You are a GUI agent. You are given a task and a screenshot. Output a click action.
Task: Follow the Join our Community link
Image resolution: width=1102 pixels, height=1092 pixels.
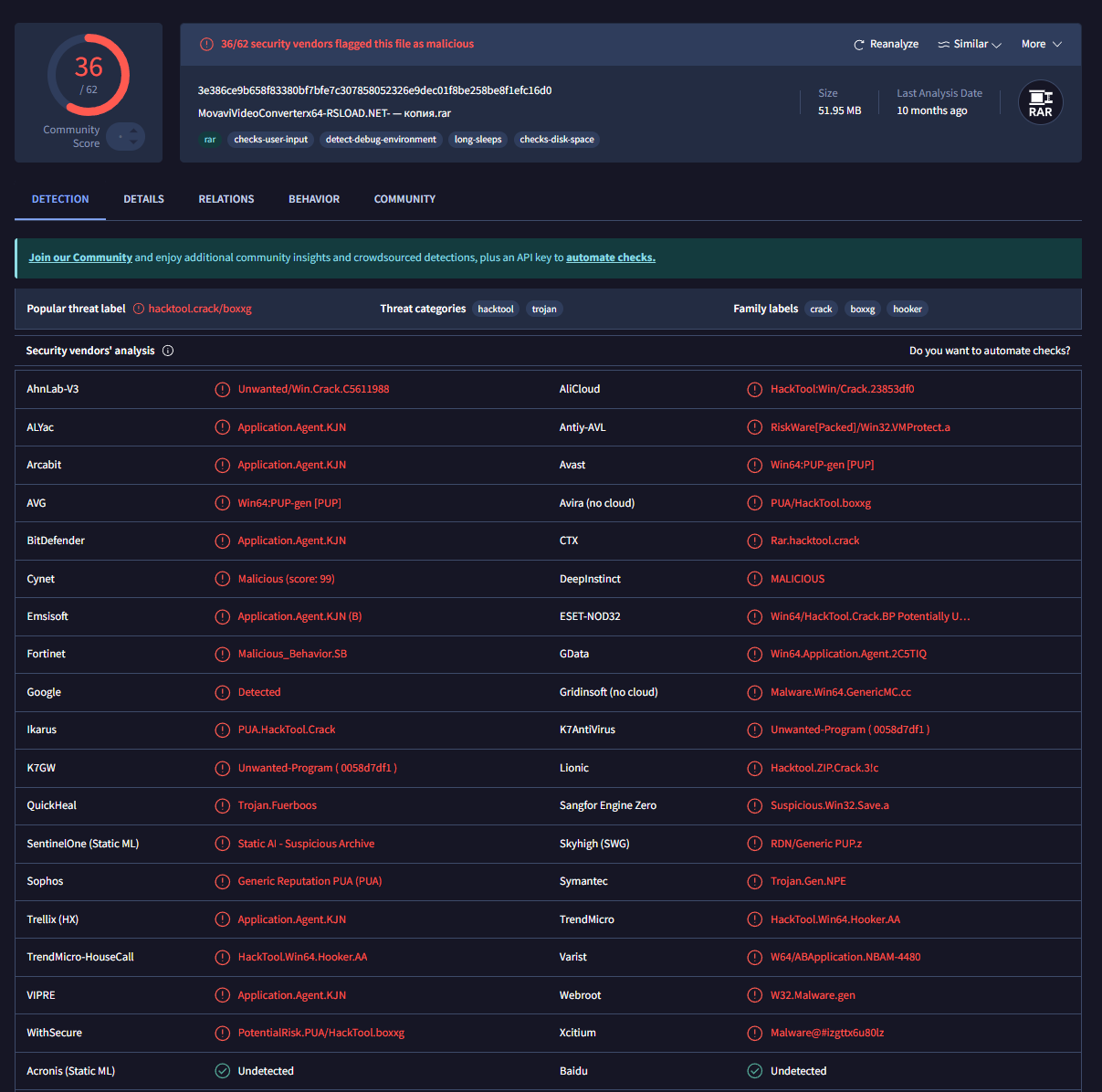tap(80, 257)
